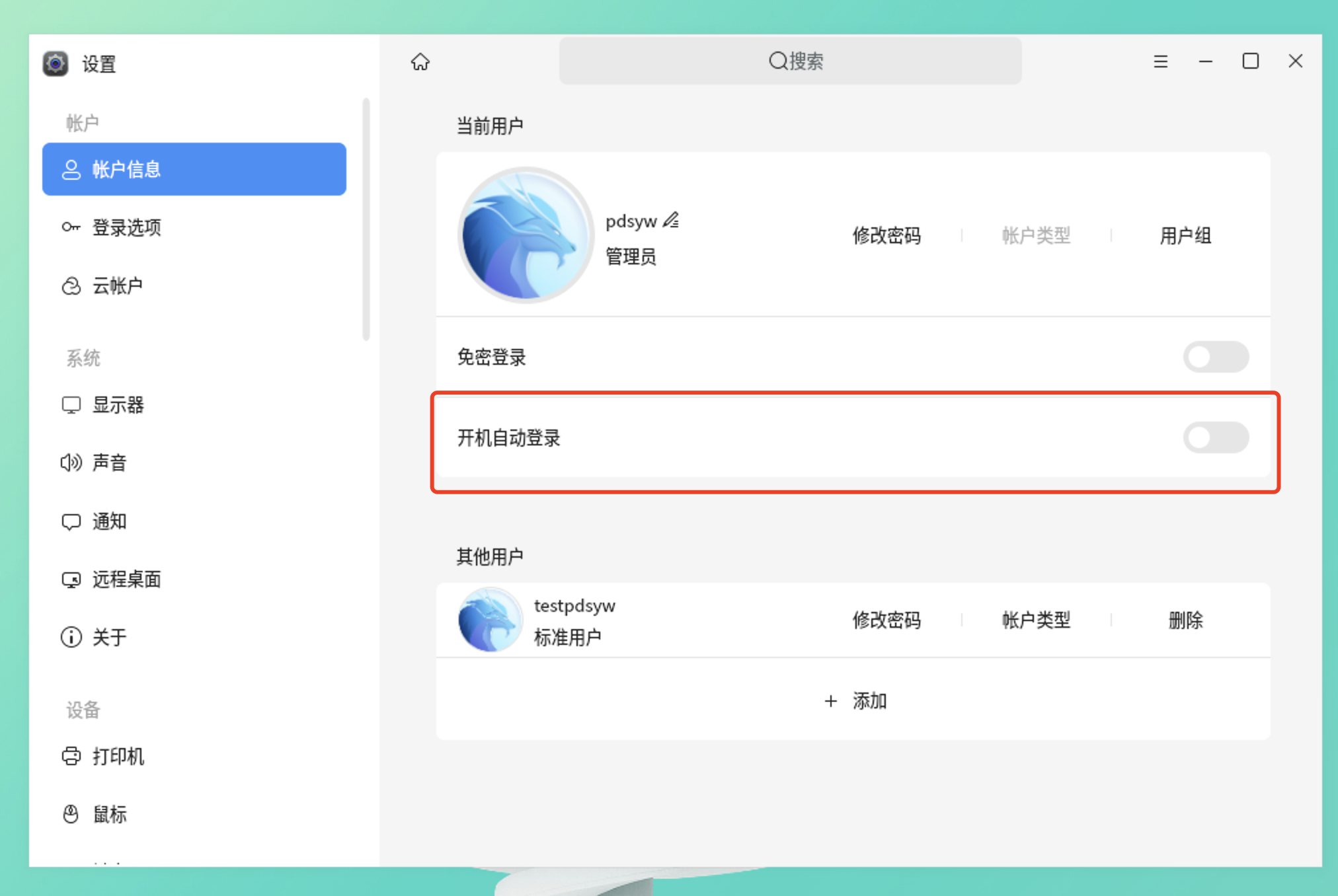Open 鼠标 settings in sidebar
This screenshot has width=1338, height=896.
tap(109, 815)
